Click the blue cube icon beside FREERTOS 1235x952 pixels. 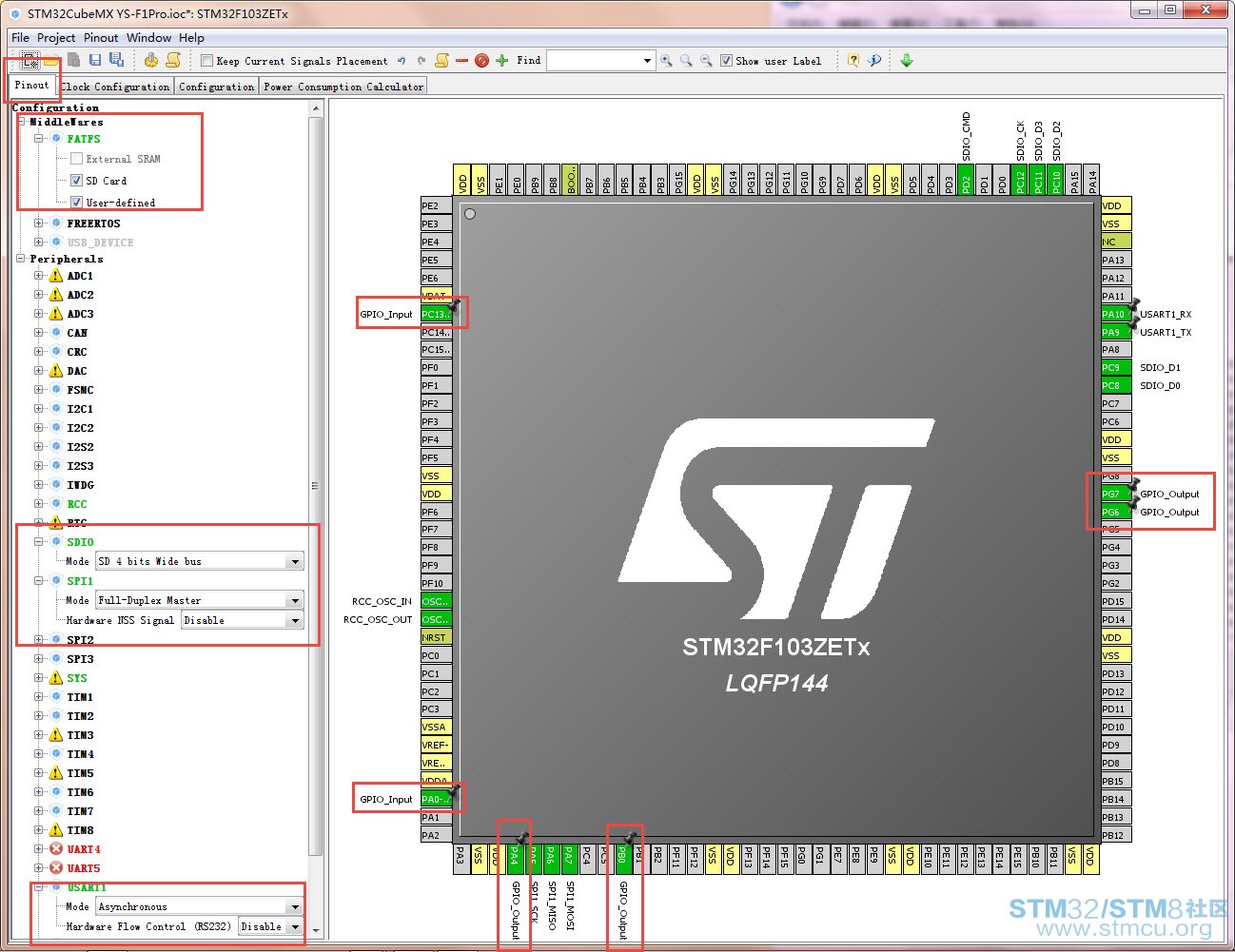(x=56, y=223)
